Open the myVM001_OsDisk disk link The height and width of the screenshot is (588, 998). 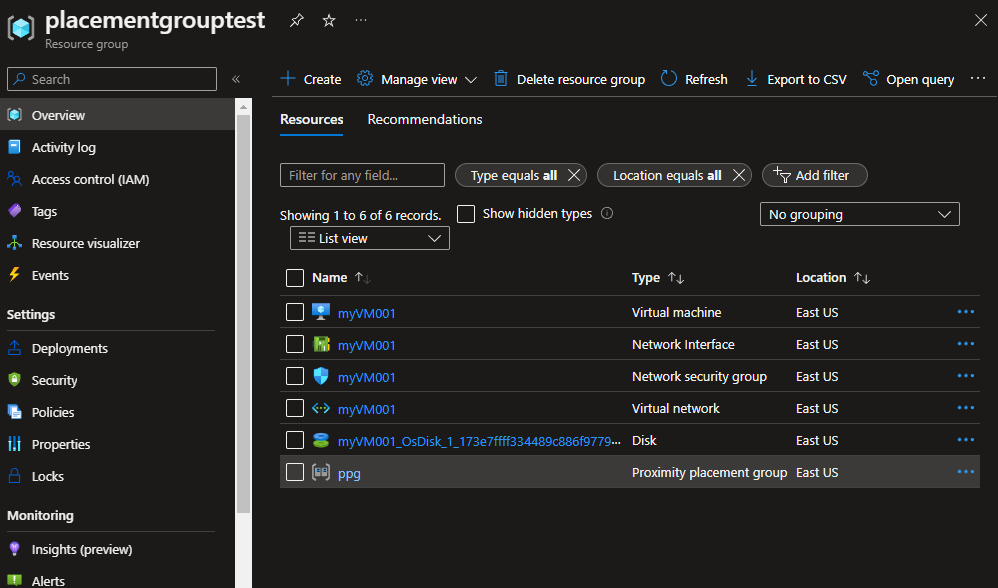tap(479, 441)
